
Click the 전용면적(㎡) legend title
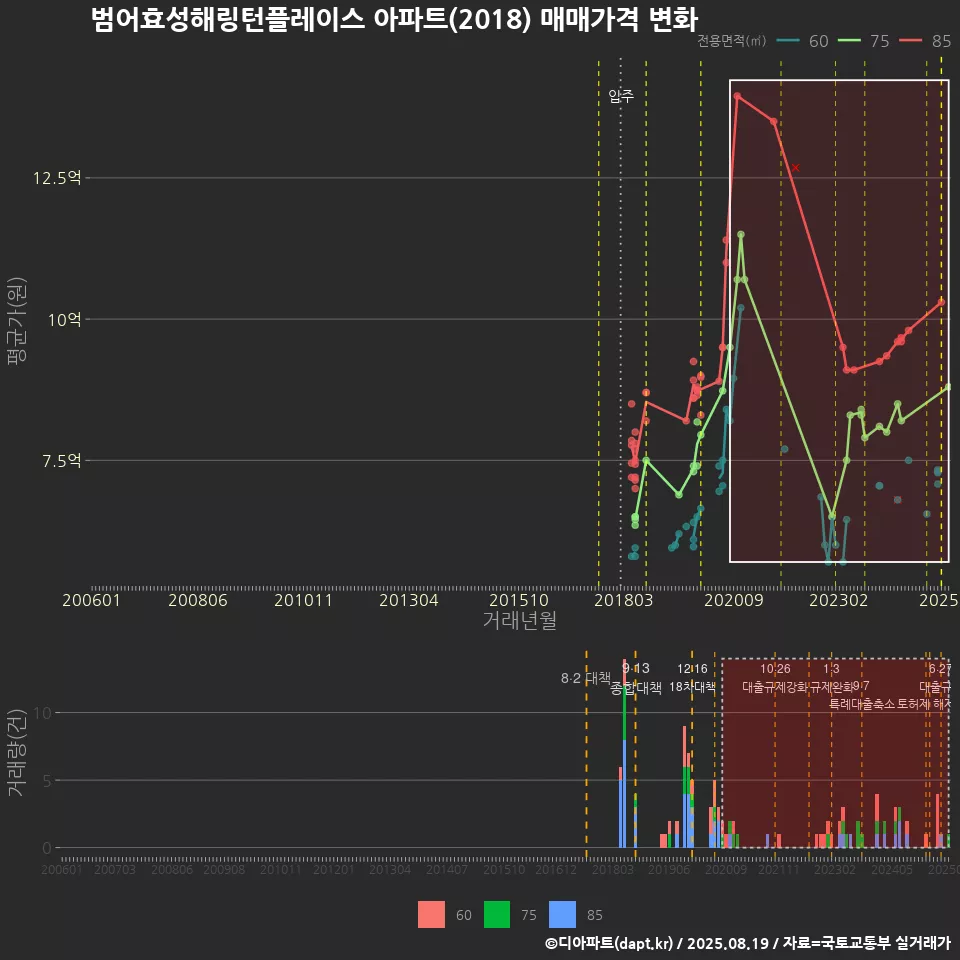click(732, 41)
